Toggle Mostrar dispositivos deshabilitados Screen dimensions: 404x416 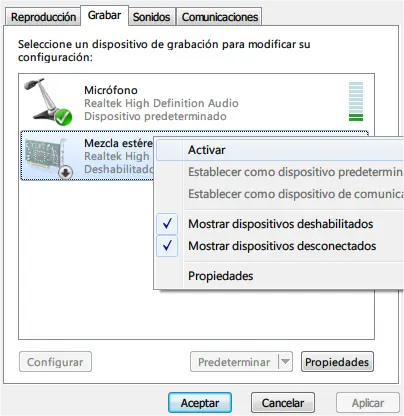point(280,224)
